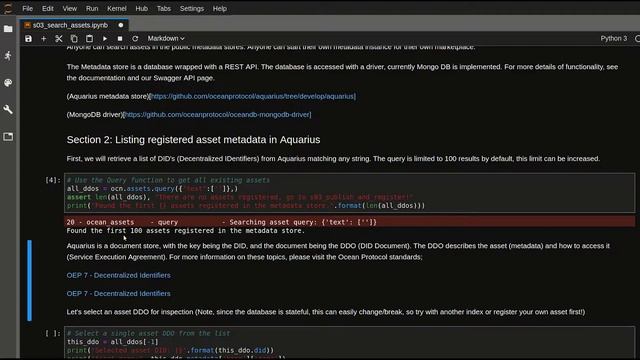Click the Python 3 kernel name
This screenshot has width=640, height=360.
pos(613,38)
